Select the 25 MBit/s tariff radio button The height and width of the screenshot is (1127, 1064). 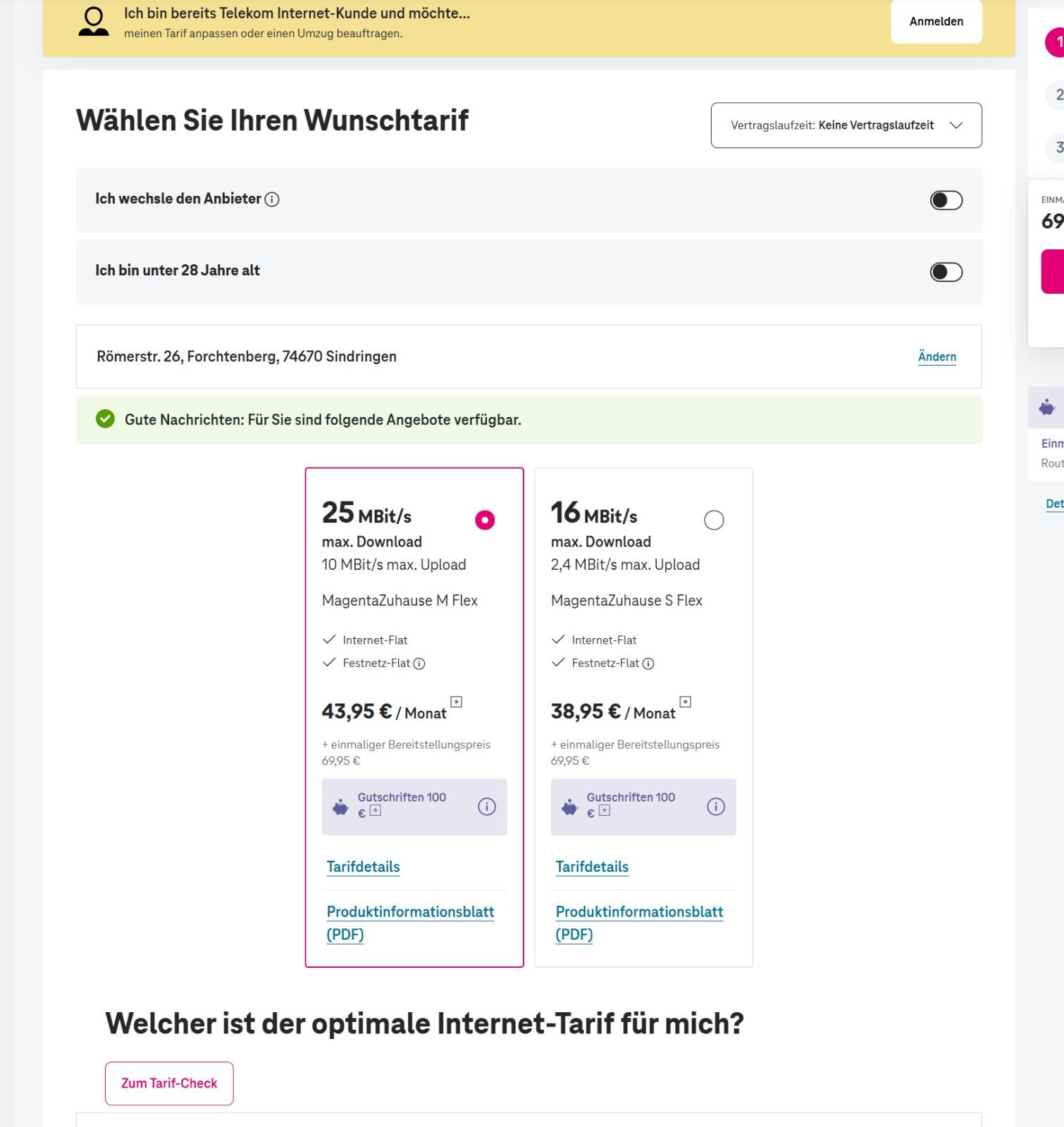coord(485,520)
